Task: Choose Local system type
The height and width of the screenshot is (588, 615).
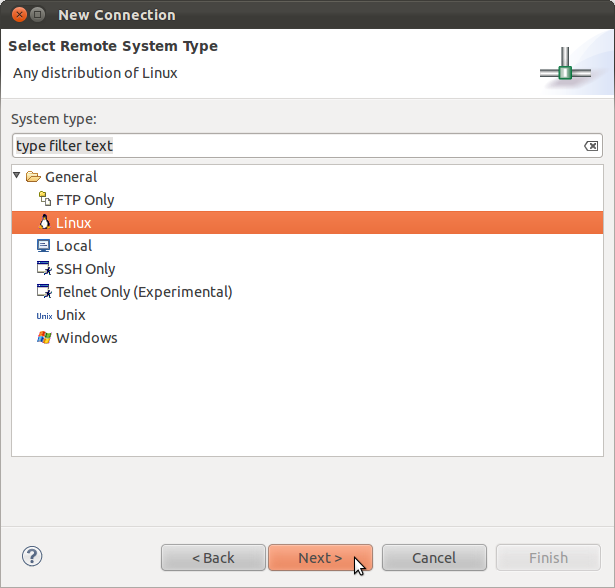Action: coord(74,246)
